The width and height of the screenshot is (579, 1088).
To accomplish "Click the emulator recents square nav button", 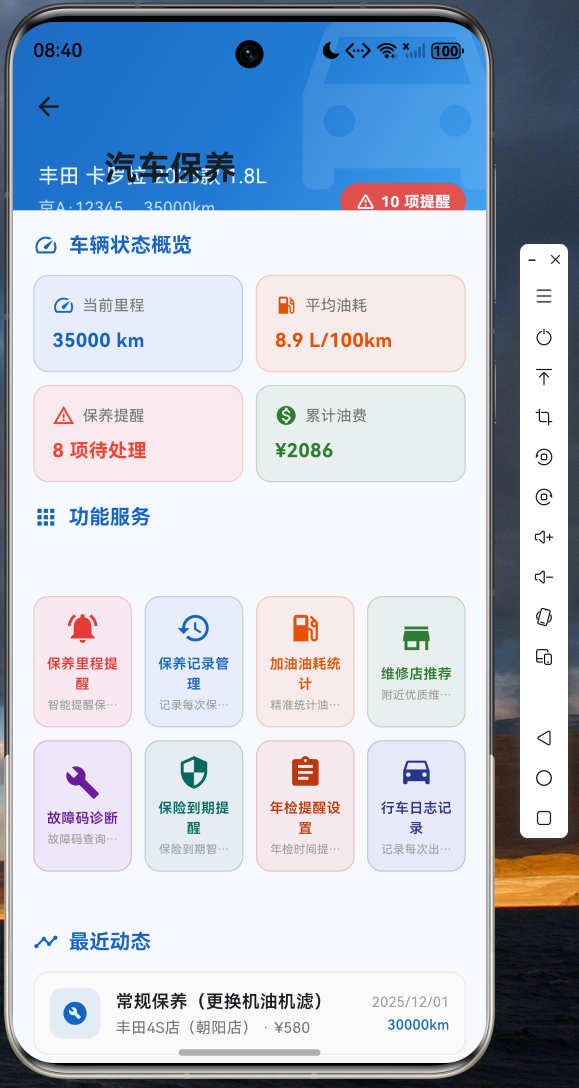I will point(544,818).
